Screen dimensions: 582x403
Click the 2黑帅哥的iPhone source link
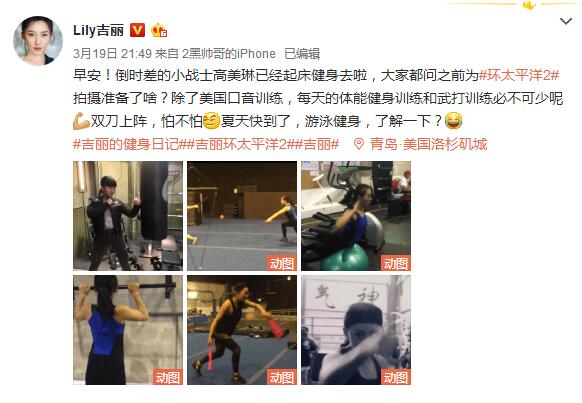[229, 54]
